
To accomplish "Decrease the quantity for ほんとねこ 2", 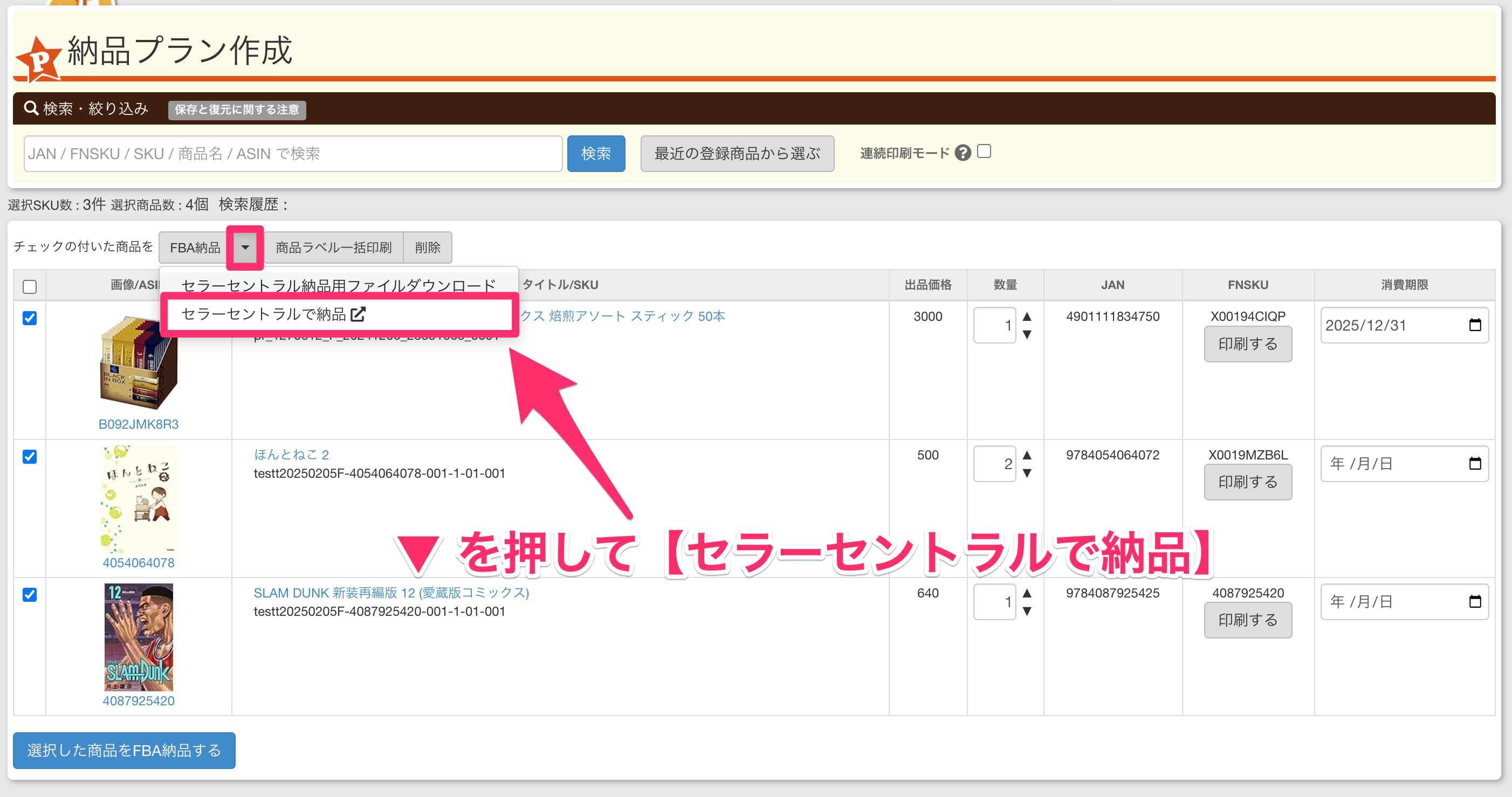I will click(1027, 473).
